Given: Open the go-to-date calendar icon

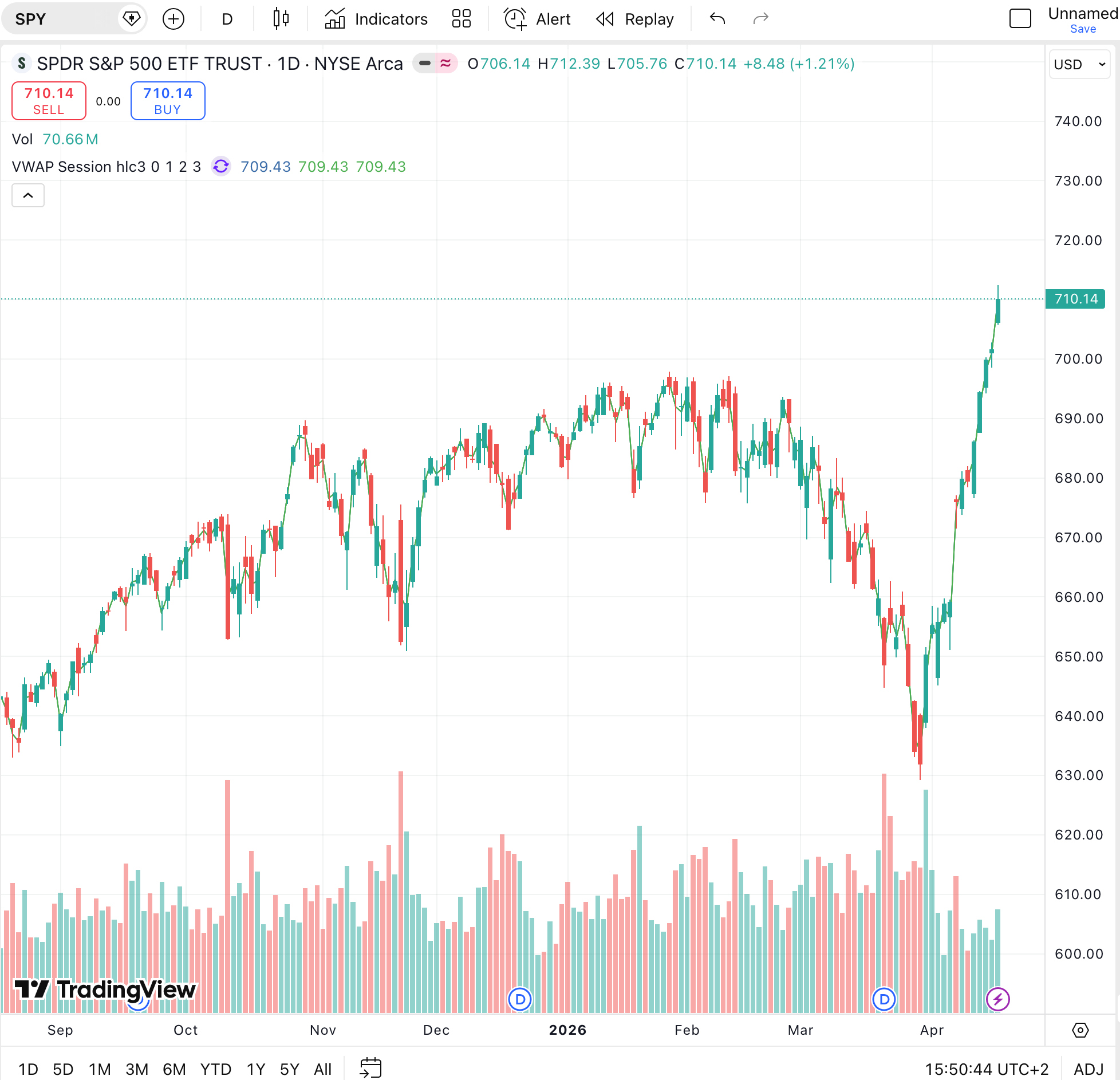Looking at the screenshot, I should pyautogui.click(x=370, y=1068).
